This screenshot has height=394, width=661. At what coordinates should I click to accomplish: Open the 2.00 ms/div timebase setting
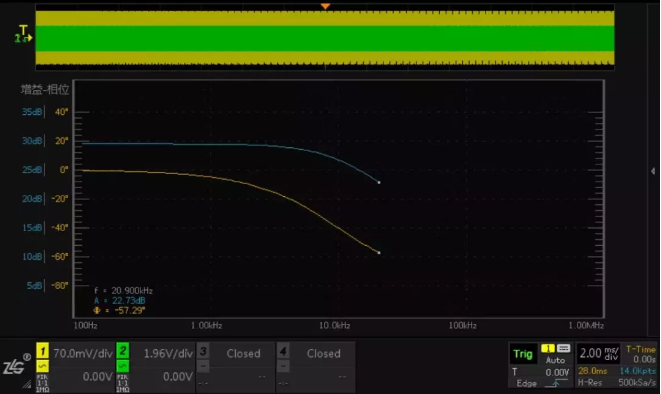(599, 353)
